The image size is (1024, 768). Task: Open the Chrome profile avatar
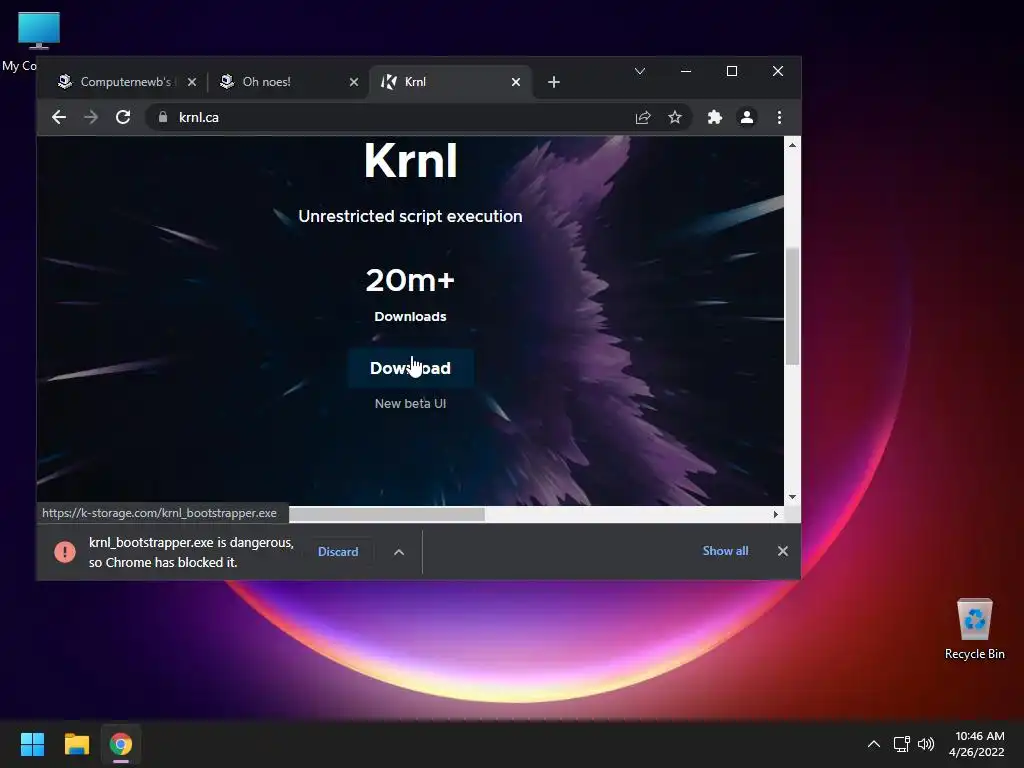pos(746,118)
